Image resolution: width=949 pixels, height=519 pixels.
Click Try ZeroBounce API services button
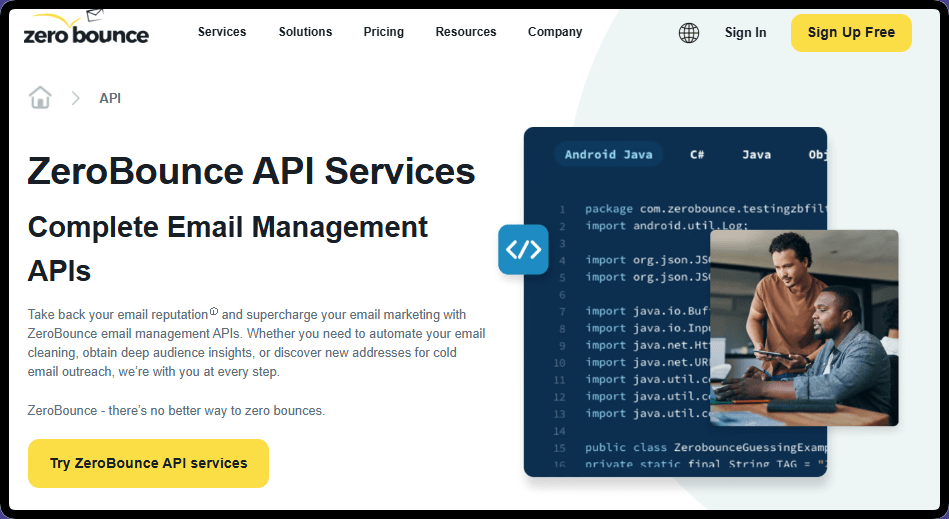[148, 463]
